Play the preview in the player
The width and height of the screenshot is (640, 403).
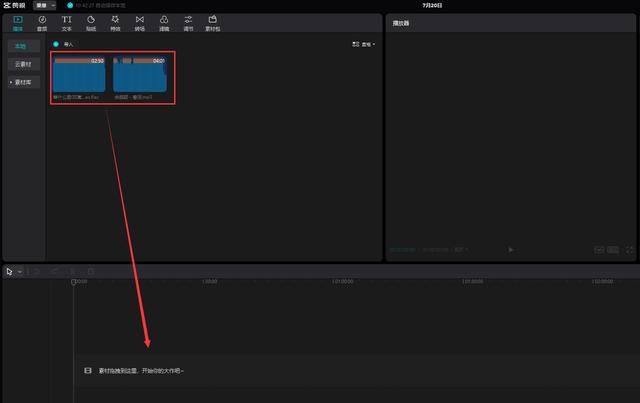[x=511, y=249]
